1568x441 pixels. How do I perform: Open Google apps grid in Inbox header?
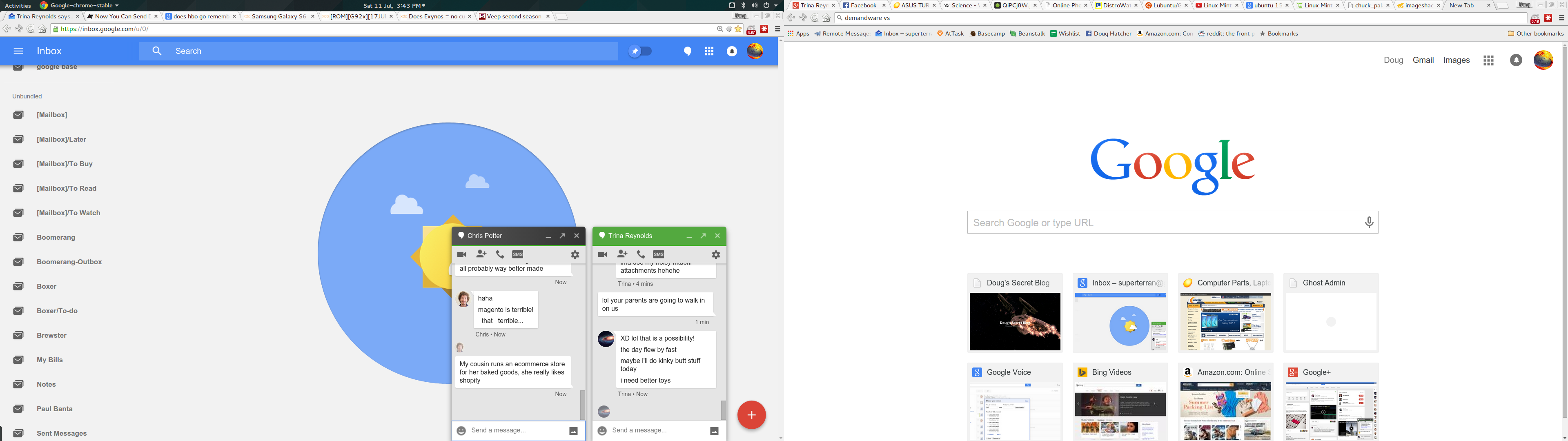(709, 52)
